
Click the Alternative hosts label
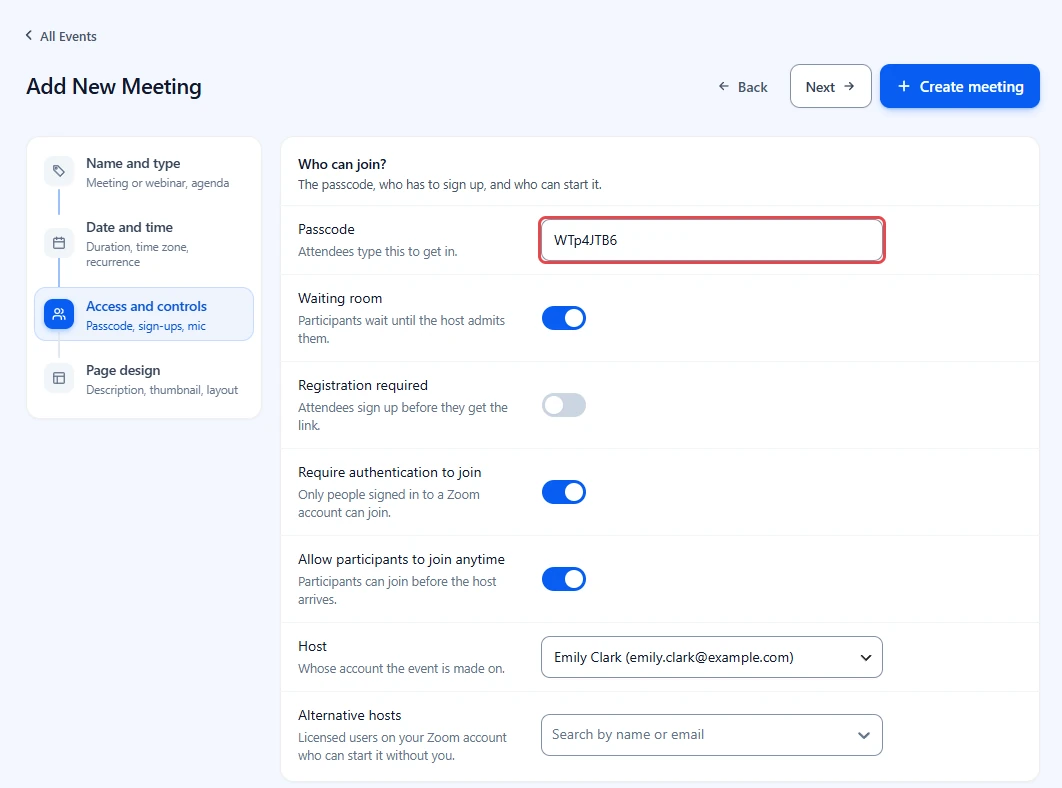coord(349,716)
